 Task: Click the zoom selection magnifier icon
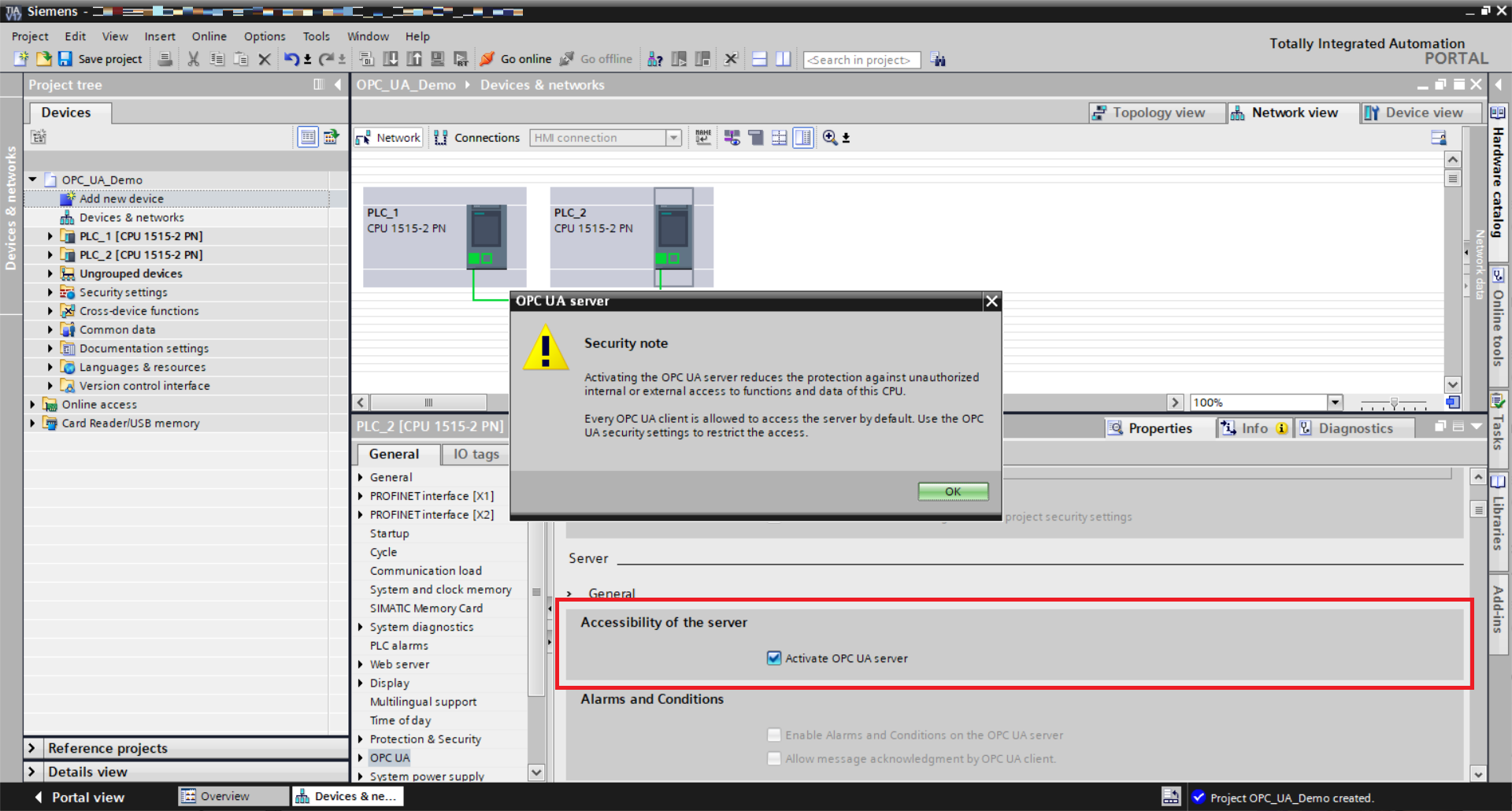(x=830, y=138)
